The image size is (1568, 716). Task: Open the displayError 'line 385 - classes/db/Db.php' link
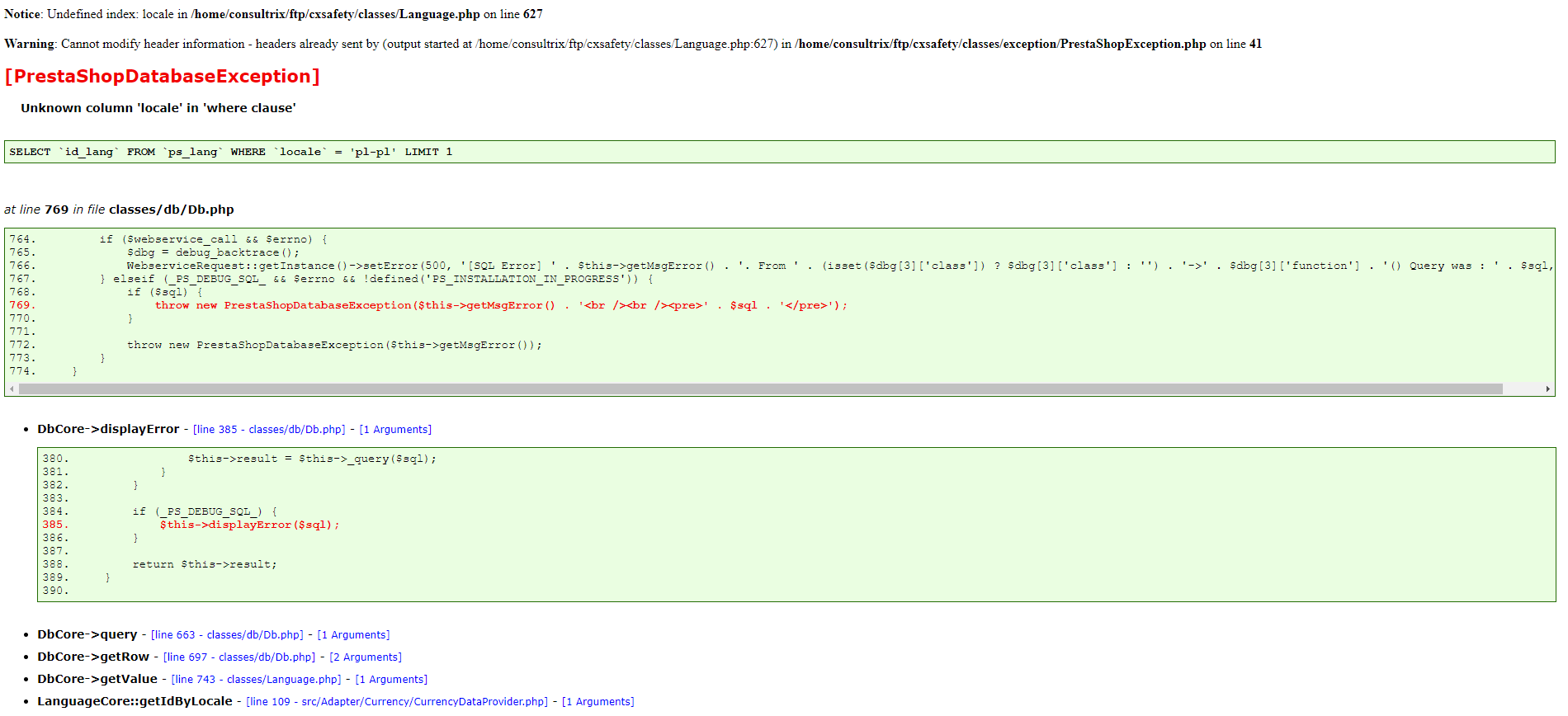pyautogui.click(x=269, y=430)
